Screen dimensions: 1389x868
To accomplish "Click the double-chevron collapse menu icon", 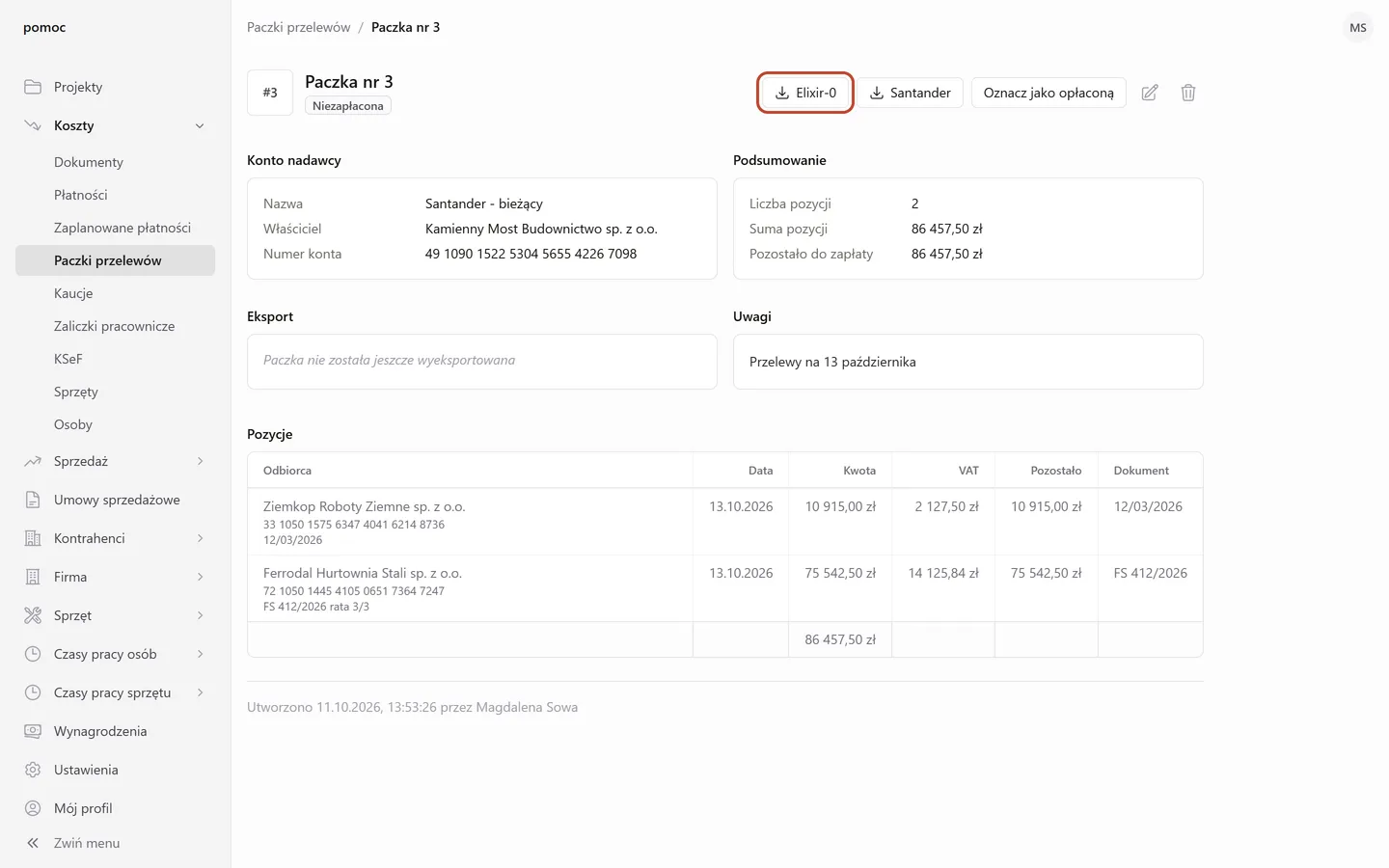I will 33,843.
